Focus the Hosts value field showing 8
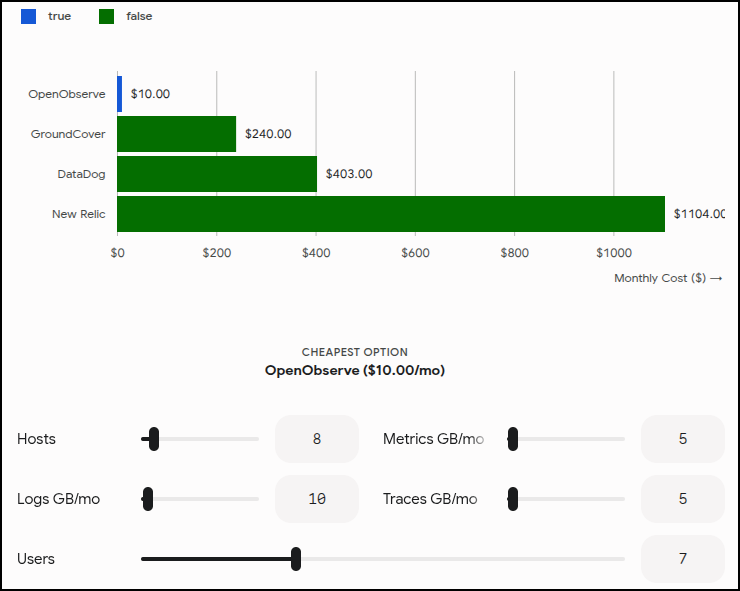Viewport: 740px width, 591px height. pyautogui.click(x=317, y=439)
